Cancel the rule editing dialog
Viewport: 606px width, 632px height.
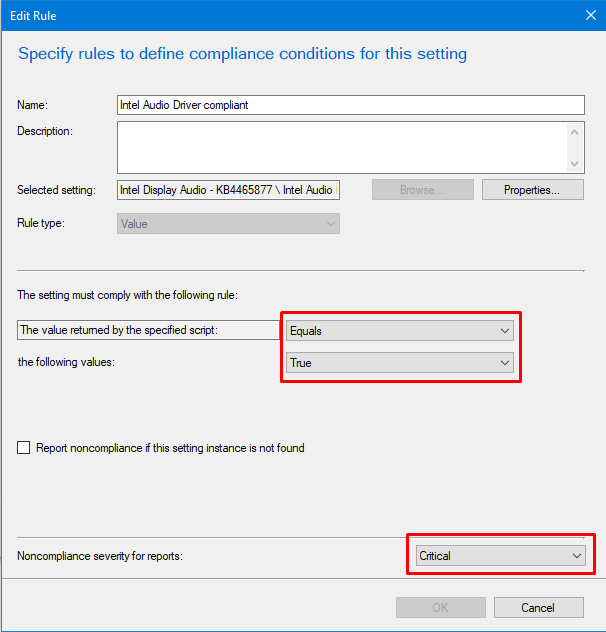(538, 607)
